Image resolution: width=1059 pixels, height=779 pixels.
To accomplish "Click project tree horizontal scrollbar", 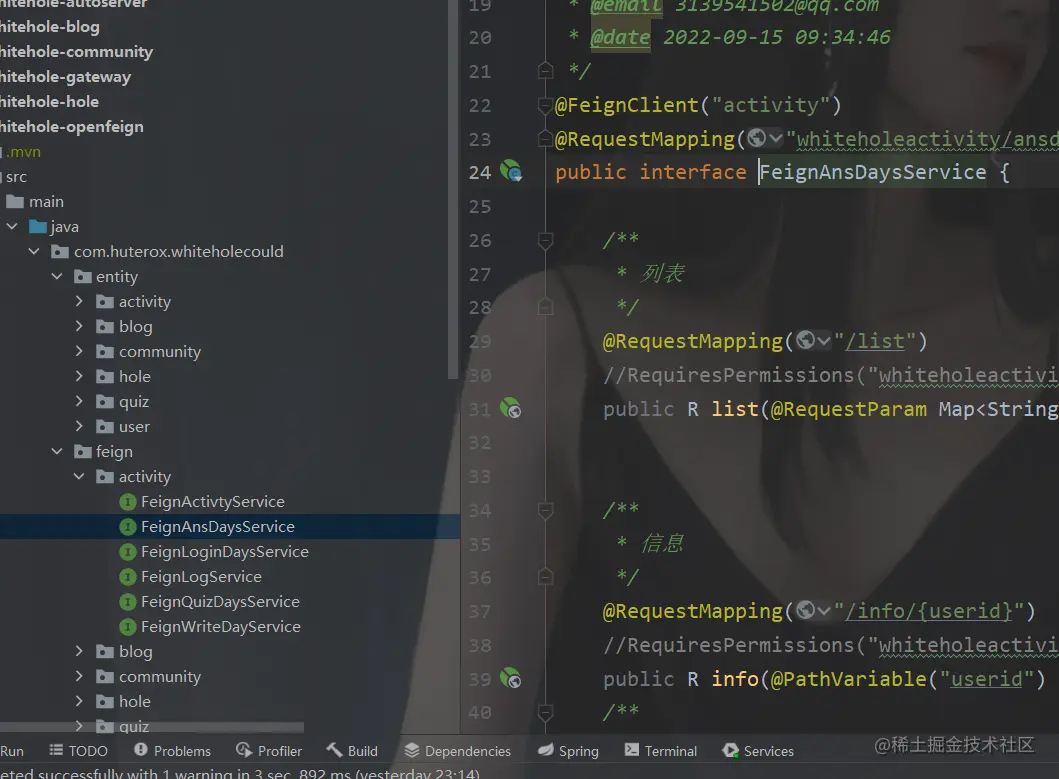I will click(152, 728).
